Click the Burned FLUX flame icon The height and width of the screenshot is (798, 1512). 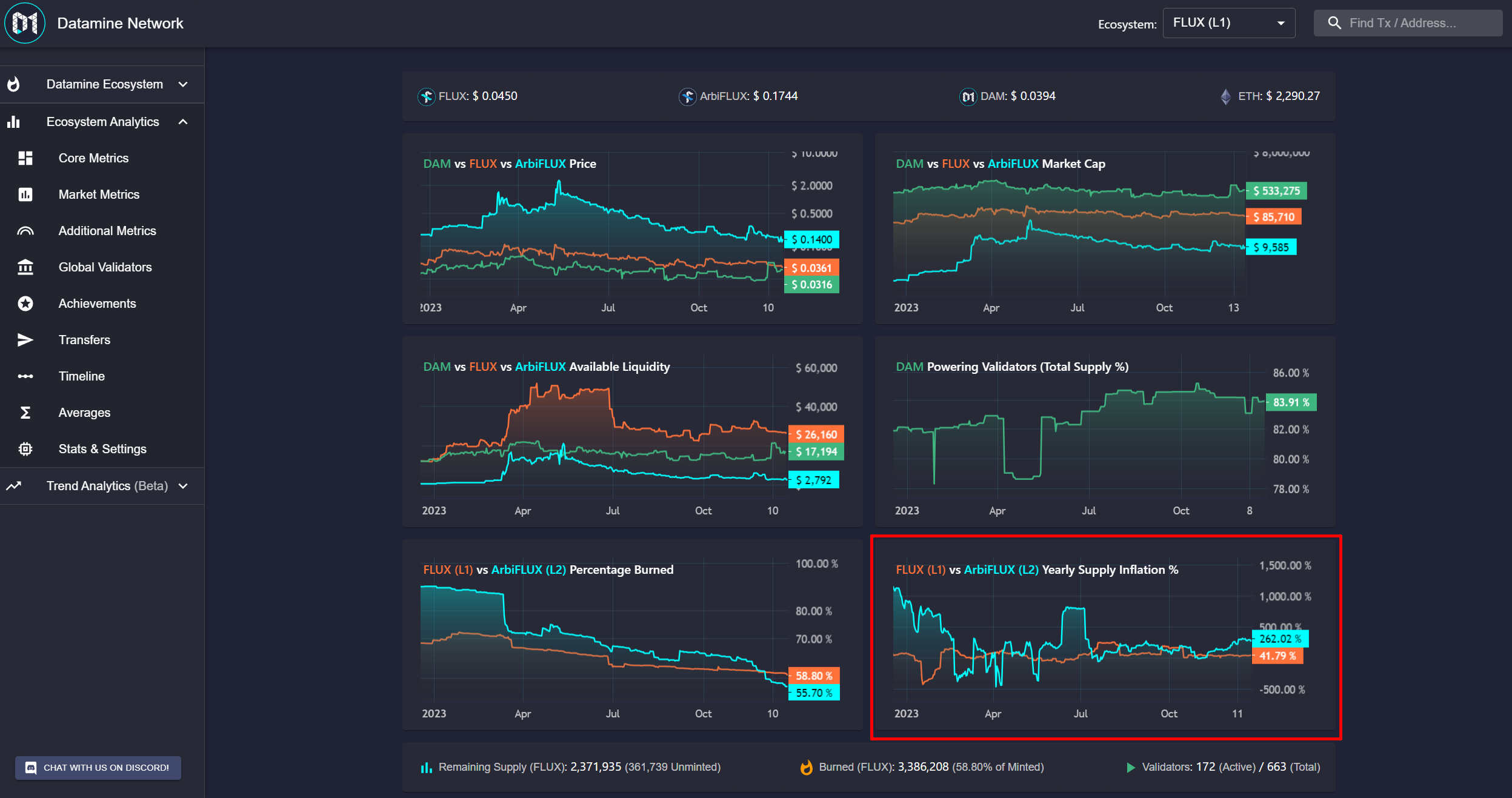coord(806,767)
